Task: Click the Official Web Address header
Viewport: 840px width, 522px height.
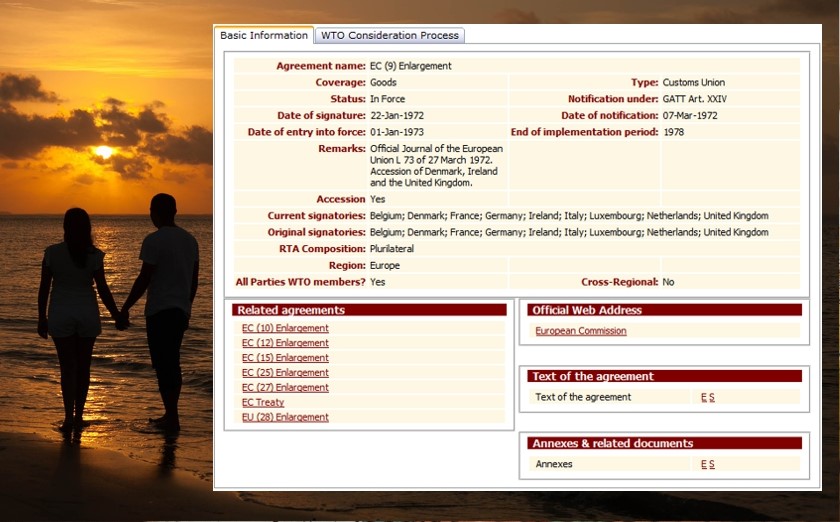Action: click(x=664, y=310)
